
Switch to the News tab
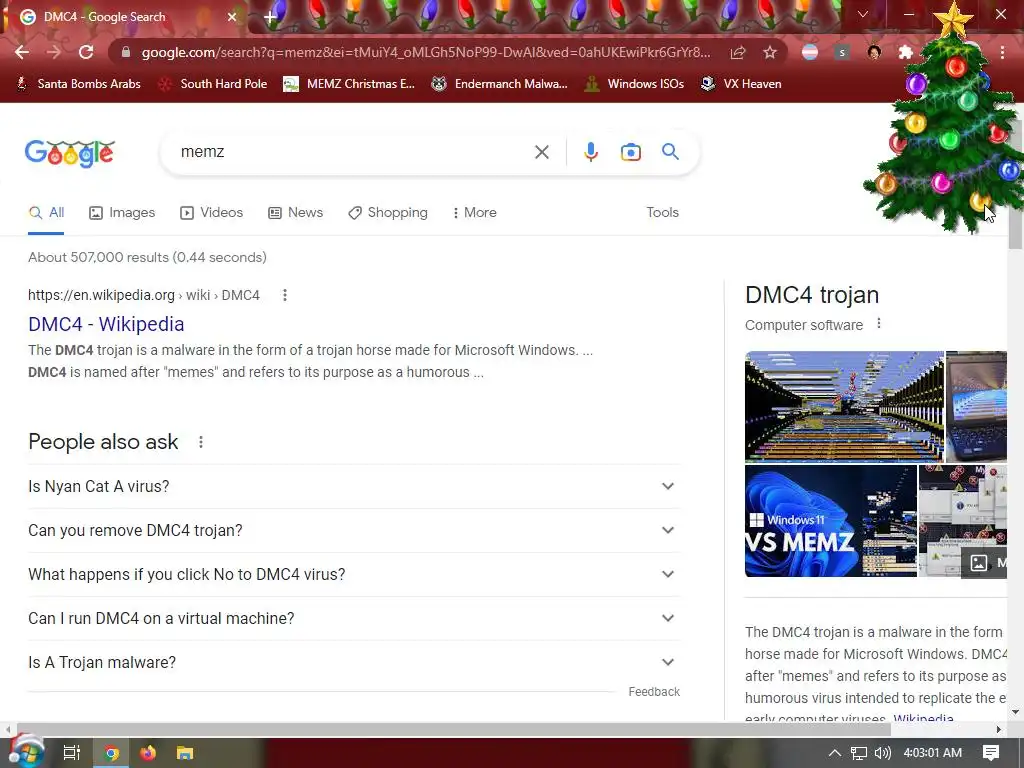point(296,213)
